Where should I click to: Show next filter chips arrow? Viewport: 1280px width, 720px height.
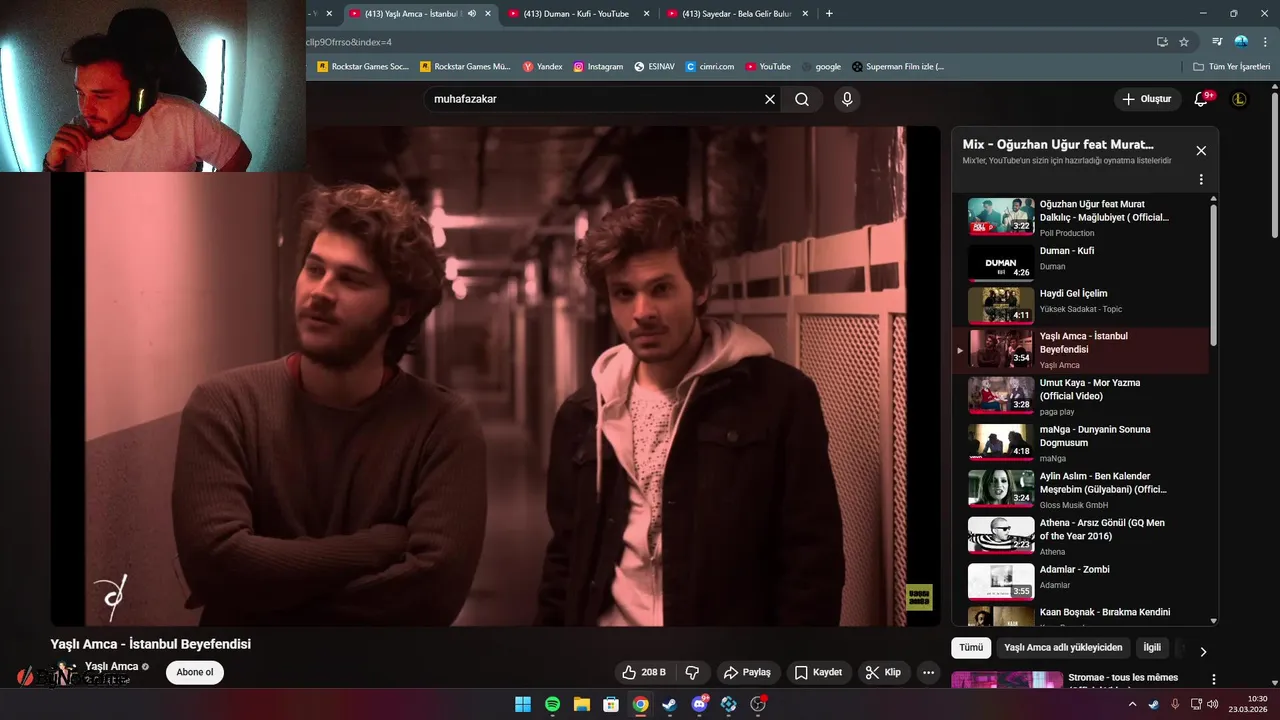[x=1203, y=651]
